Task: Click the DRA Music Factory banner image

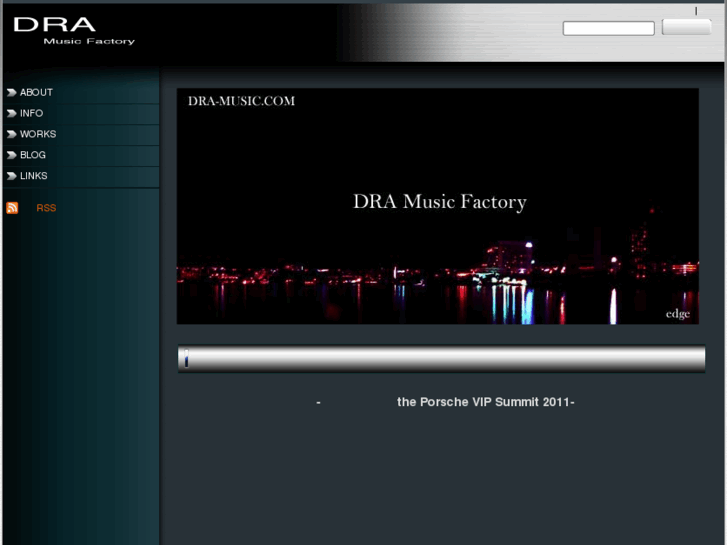Action: click(438, 206)
